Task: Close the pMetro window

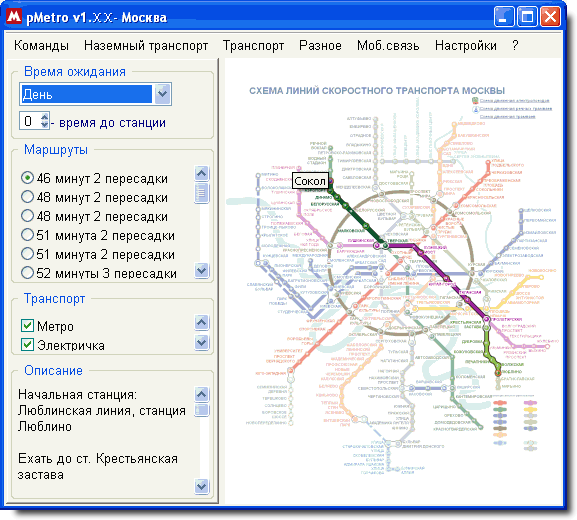Action: pyautogui.click(x=550, y=17)
